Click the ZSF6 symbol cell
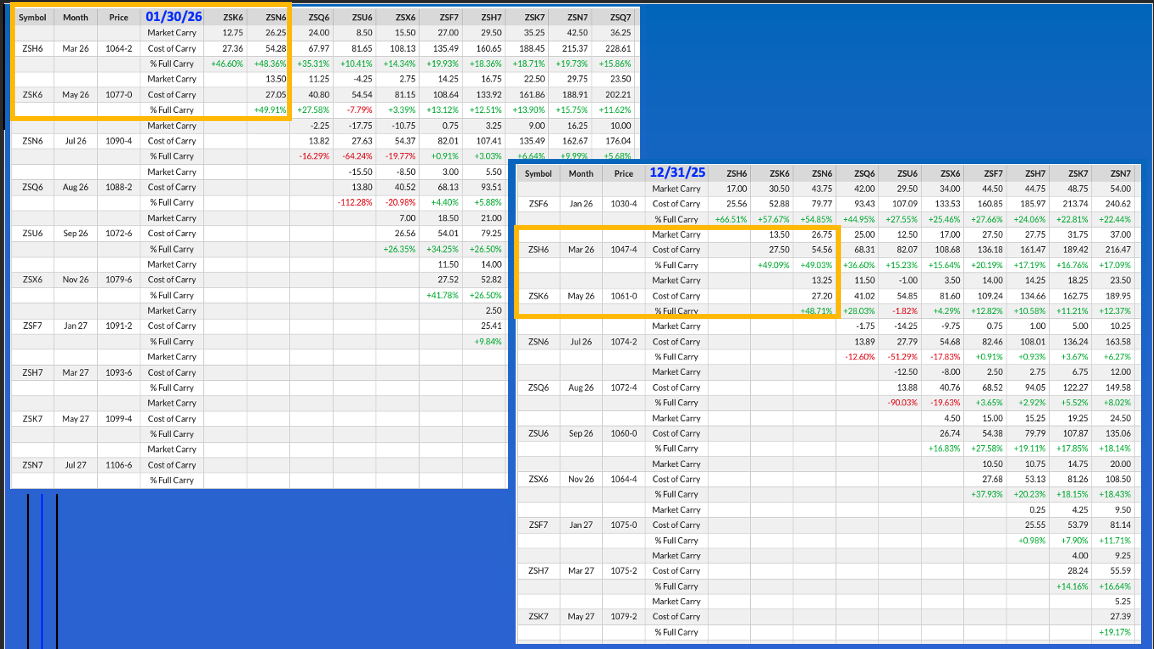The height and width of the screenshot is (649, 1154). point(539,204)
